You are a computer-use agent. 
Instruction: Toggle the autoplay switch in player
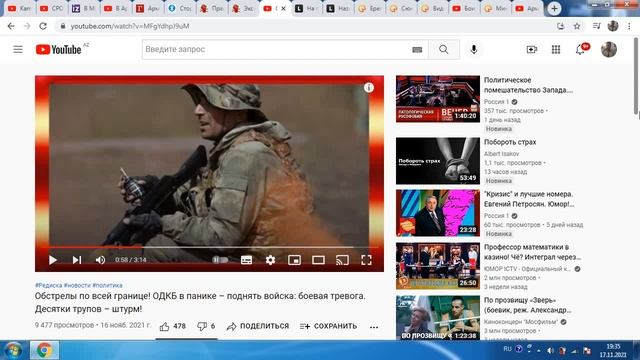220,260
